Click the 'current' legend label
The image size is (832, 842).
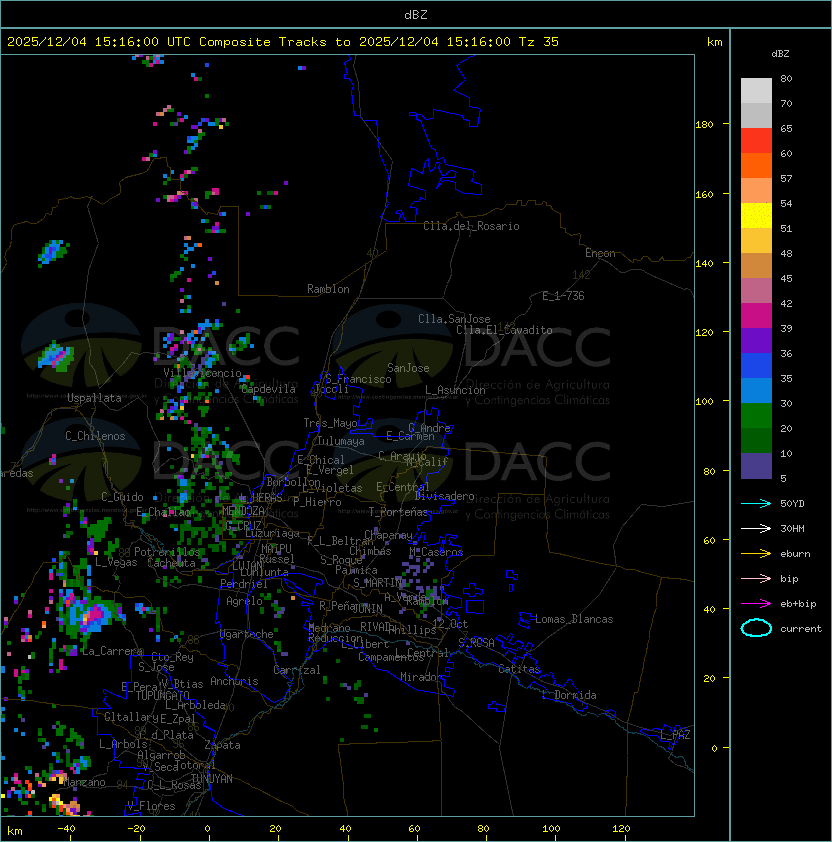[801, 628]
